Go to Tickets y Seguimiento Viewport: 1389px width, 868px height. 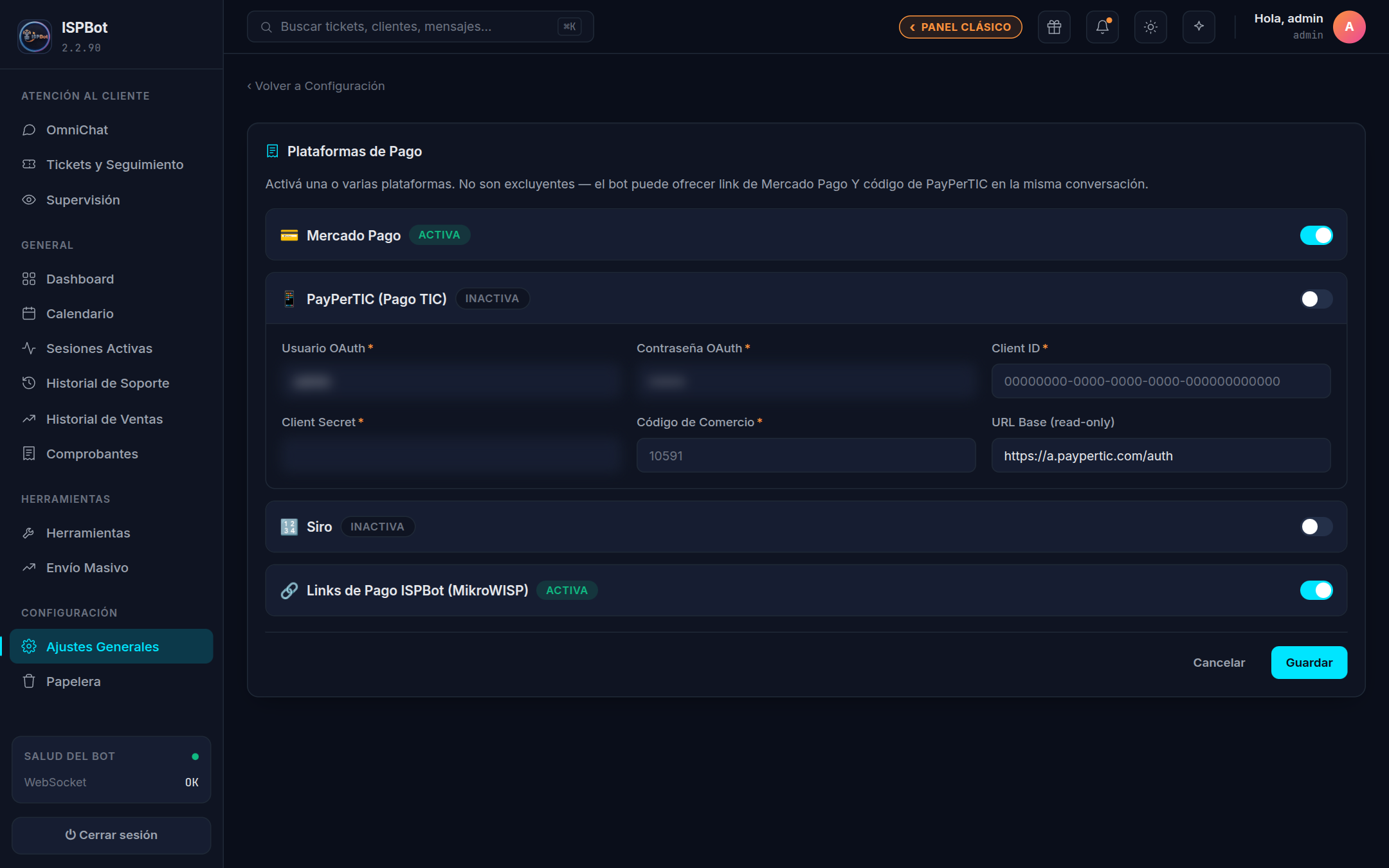(x=111, y=165)
